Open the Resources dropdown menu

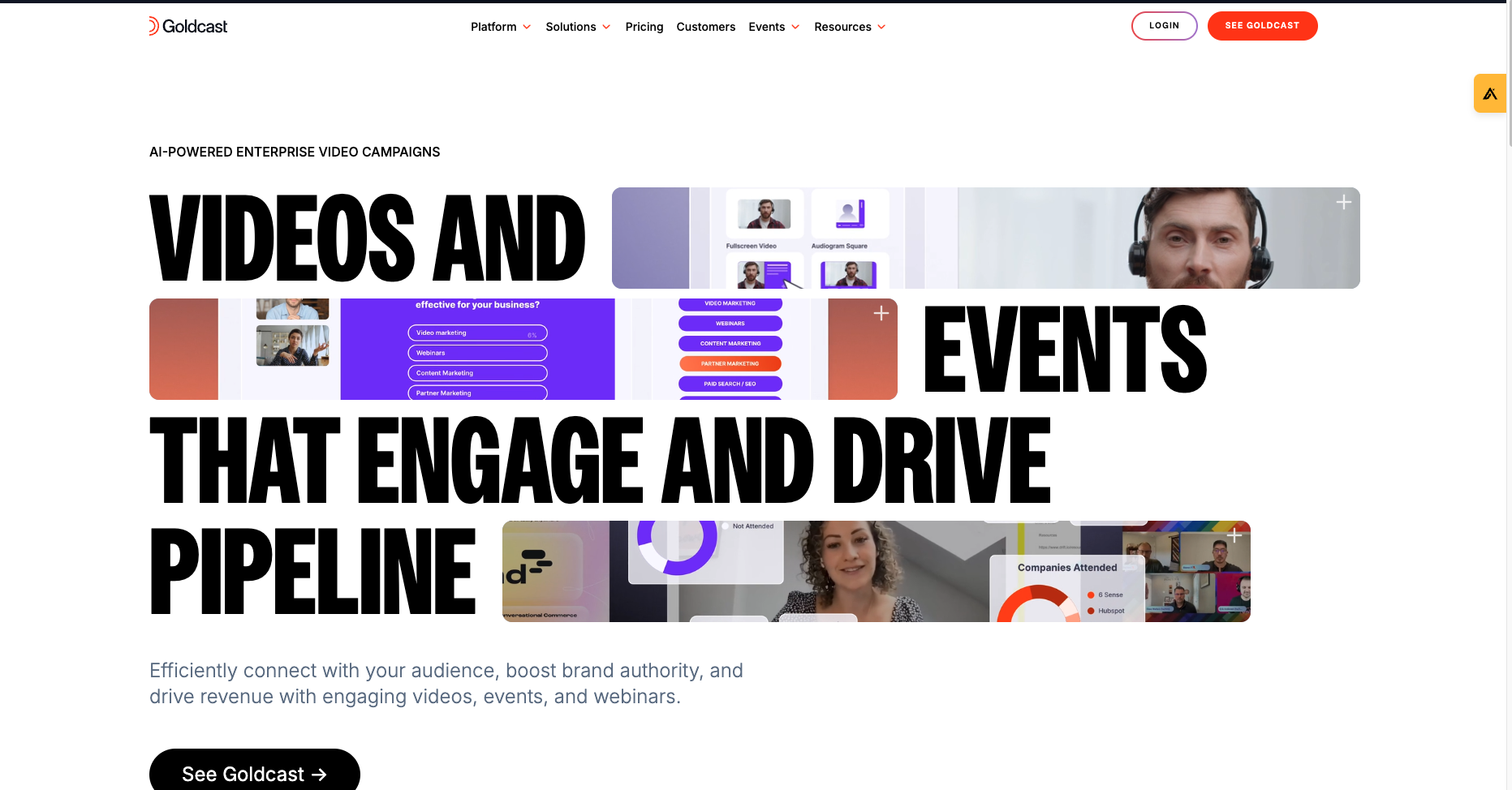point(850,27)
